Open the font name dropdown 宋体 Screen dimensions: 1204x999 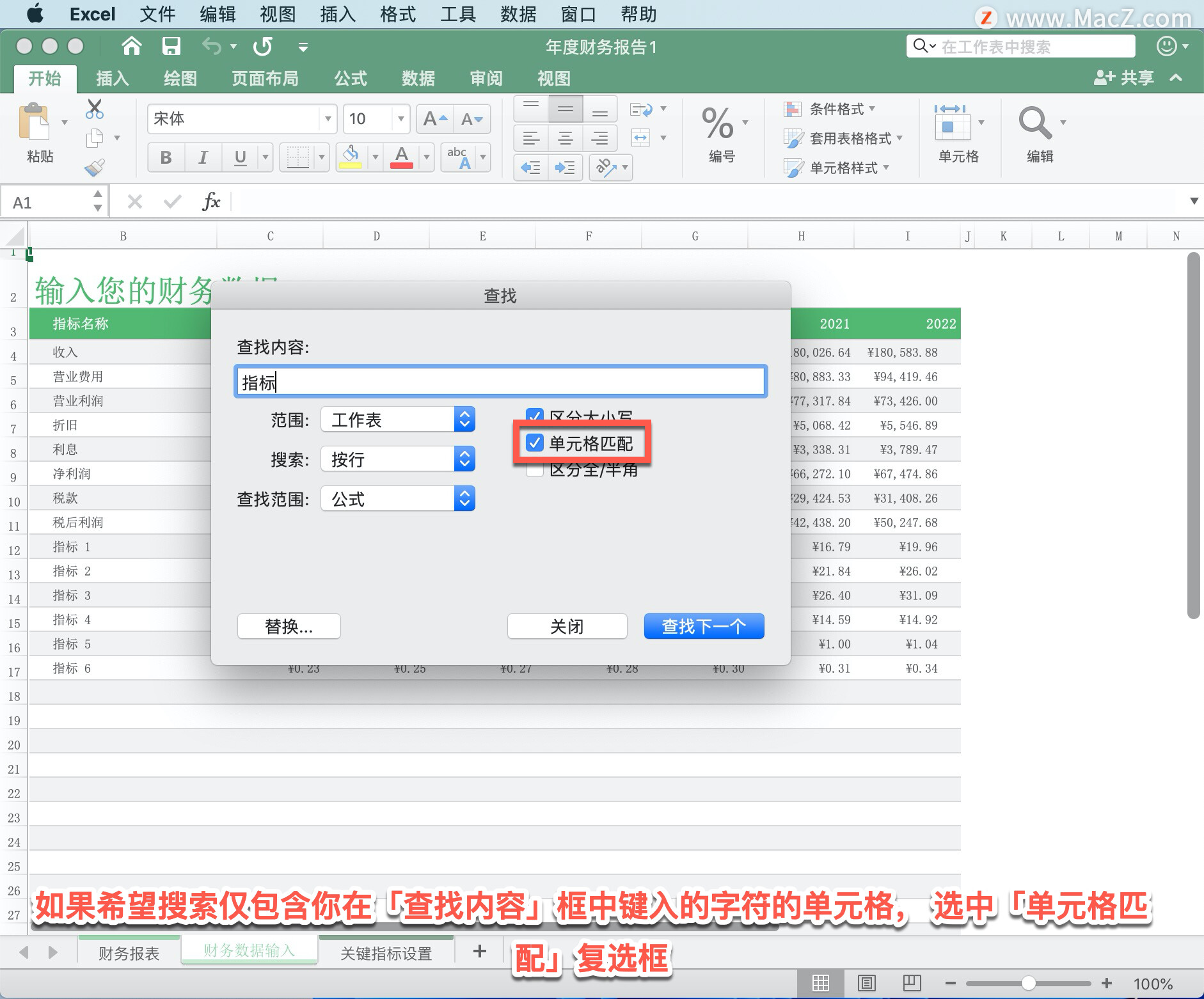328,119
